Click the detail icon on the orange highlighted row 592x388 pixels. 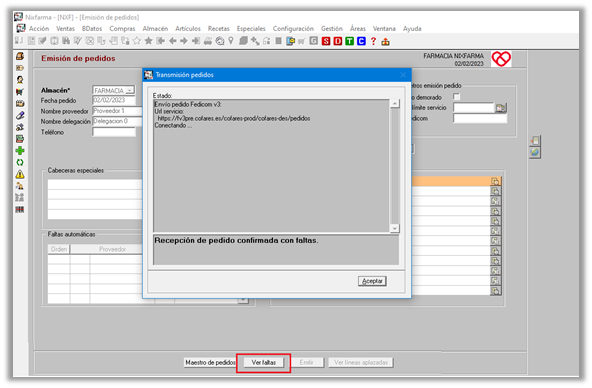pyautogui.click(x=495, y=181)
